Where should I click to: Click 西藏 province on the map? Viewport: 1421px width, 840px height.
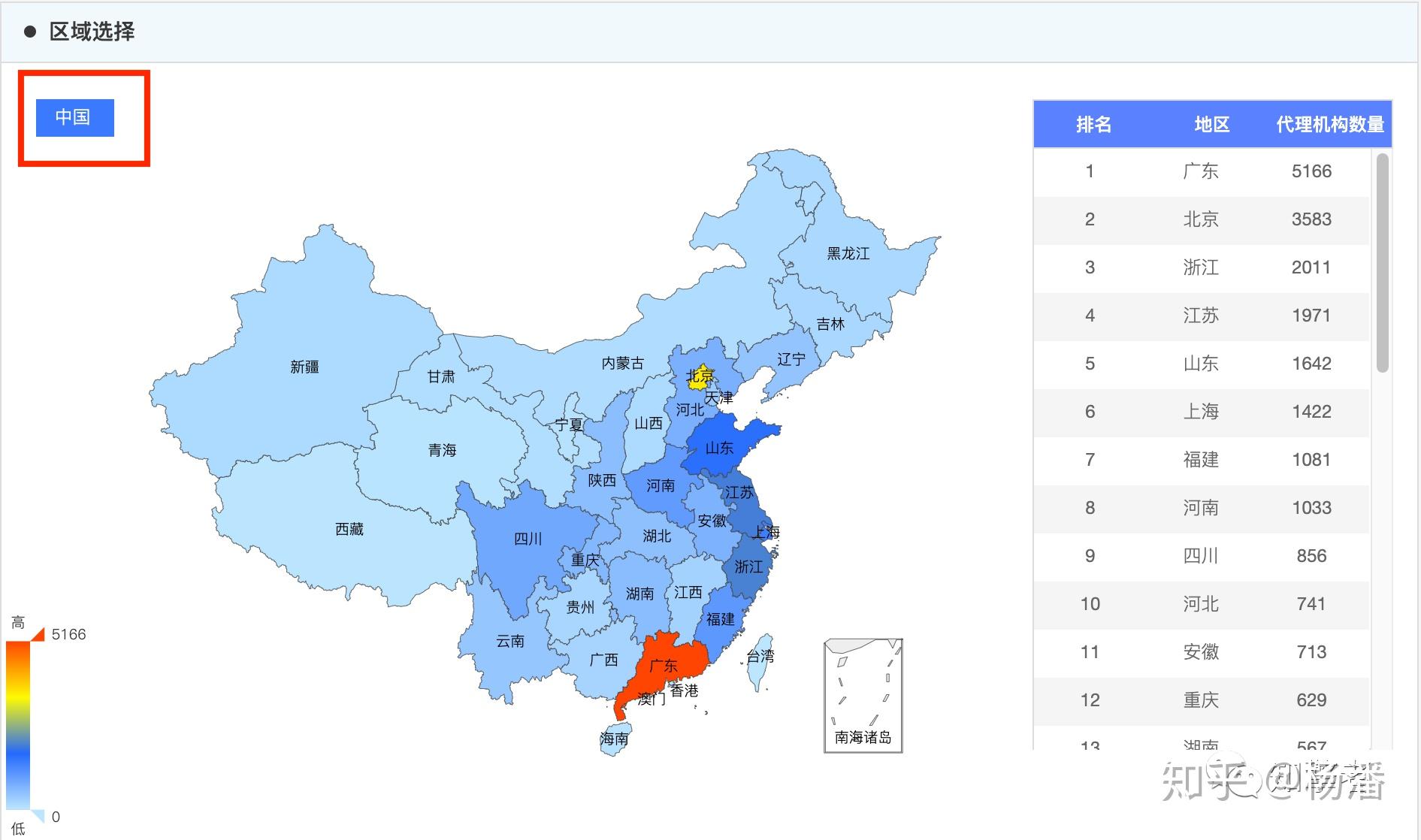349,528
